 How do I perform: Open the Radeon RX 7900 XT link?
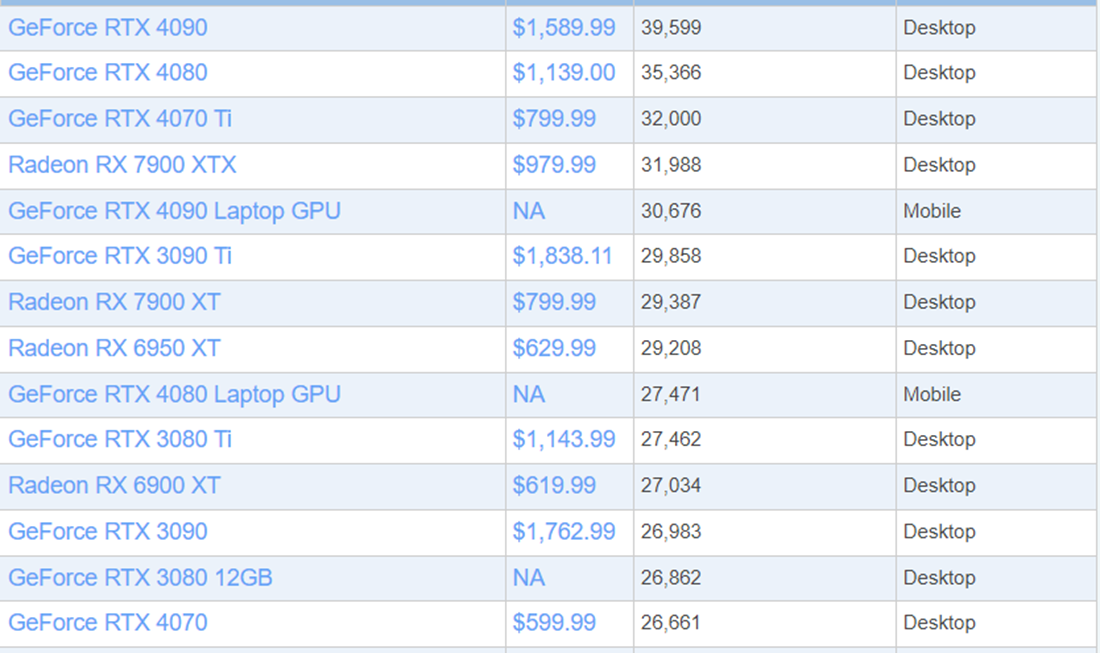(114, 302)
